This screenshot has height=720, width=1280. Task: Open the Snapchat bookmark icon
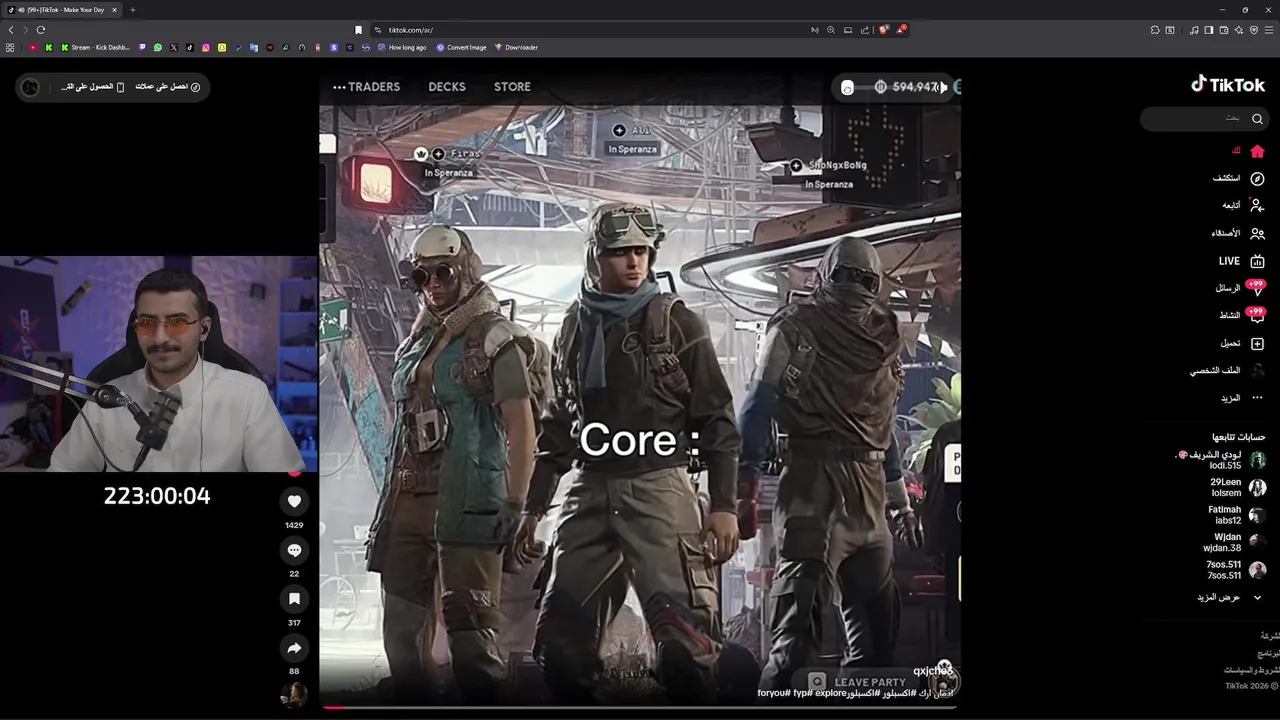[x=222, y=47]
